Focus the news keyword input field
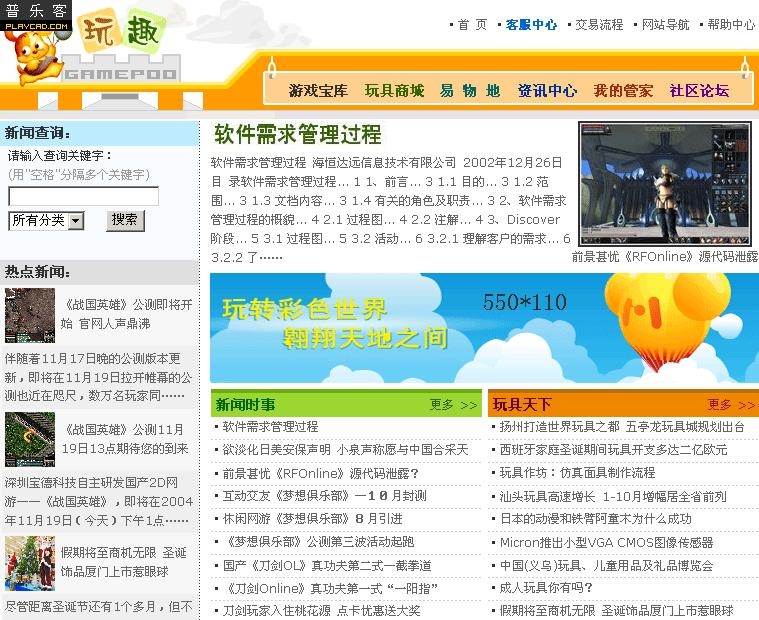The image size is (759, 620). tap(83, 196)
